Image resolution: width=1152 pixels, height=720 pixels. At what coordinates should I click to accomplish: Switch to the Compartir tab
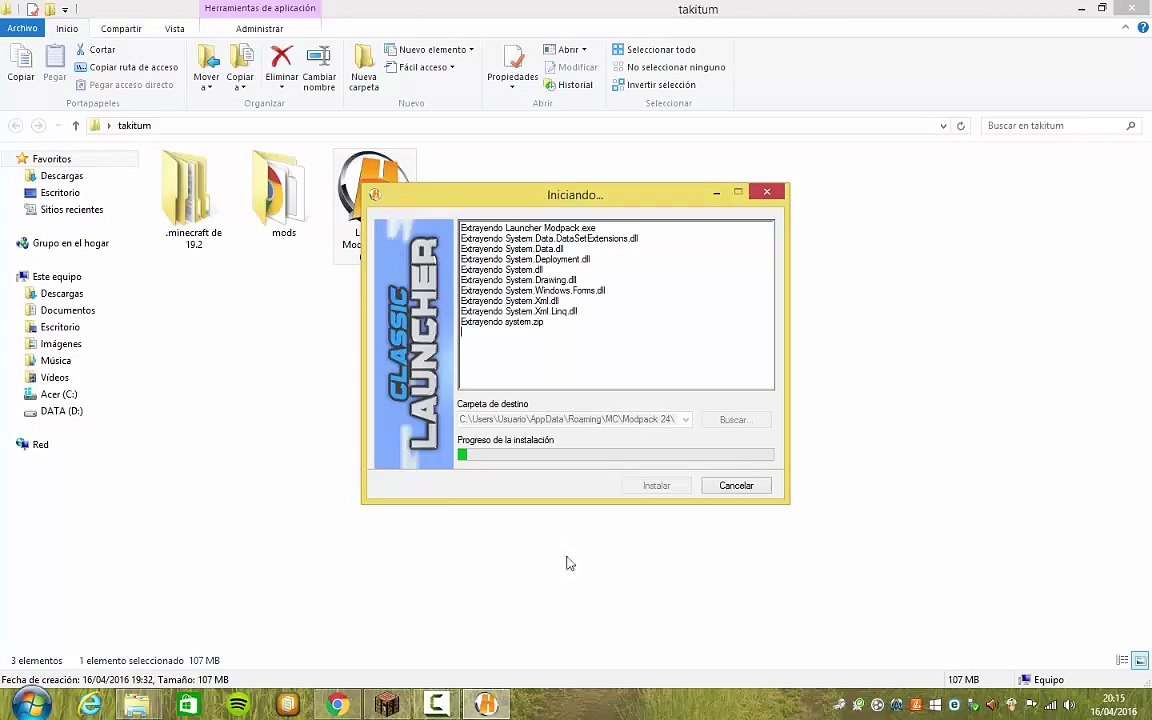click(121, 29)
